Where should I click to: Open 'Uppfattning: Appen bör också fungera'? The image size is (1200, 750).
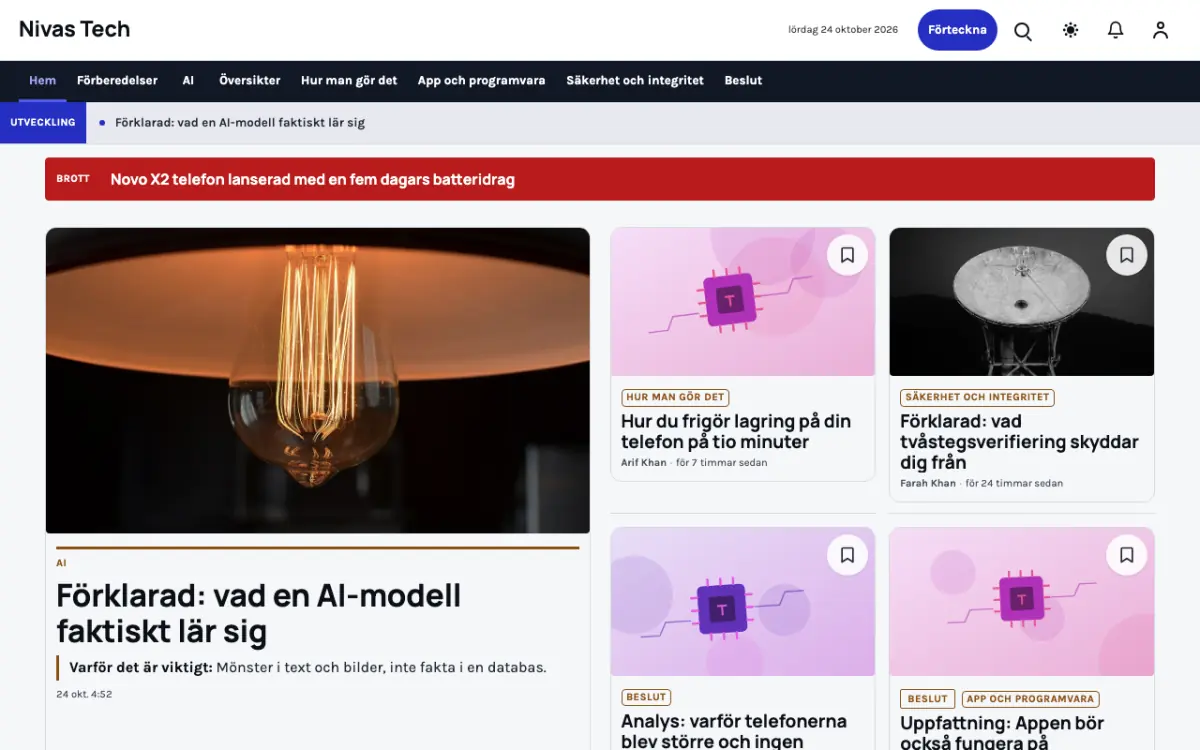pyautogui.click(x=1002, y=732)
